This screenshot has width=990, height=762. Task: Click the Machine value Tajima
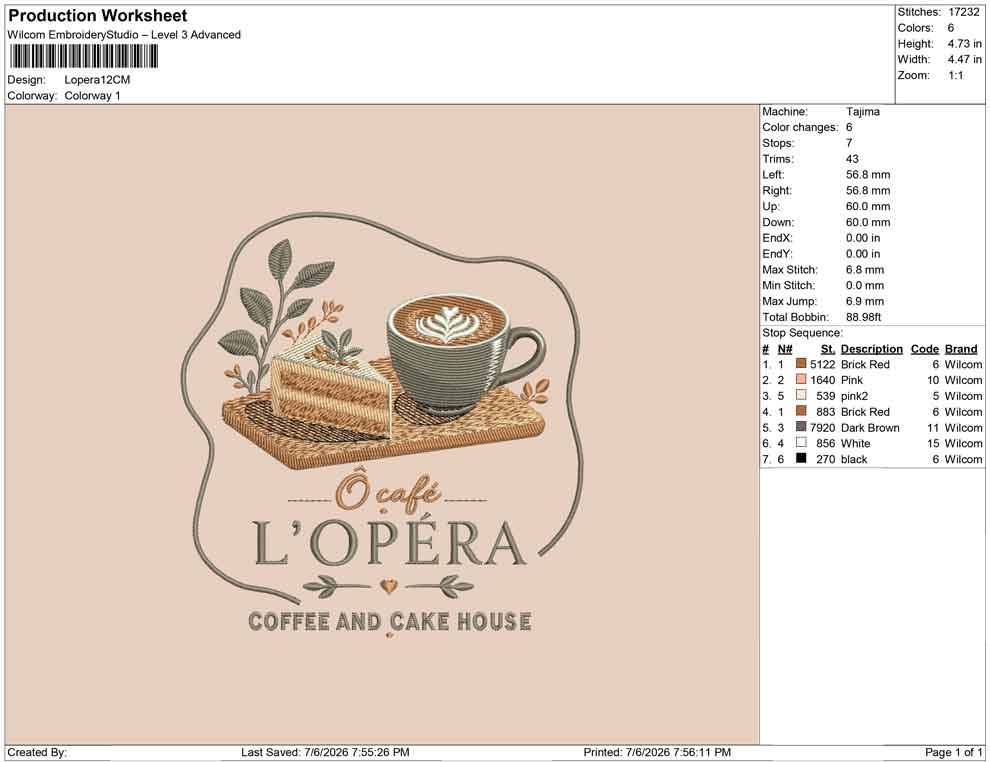(x=862, y=111)
